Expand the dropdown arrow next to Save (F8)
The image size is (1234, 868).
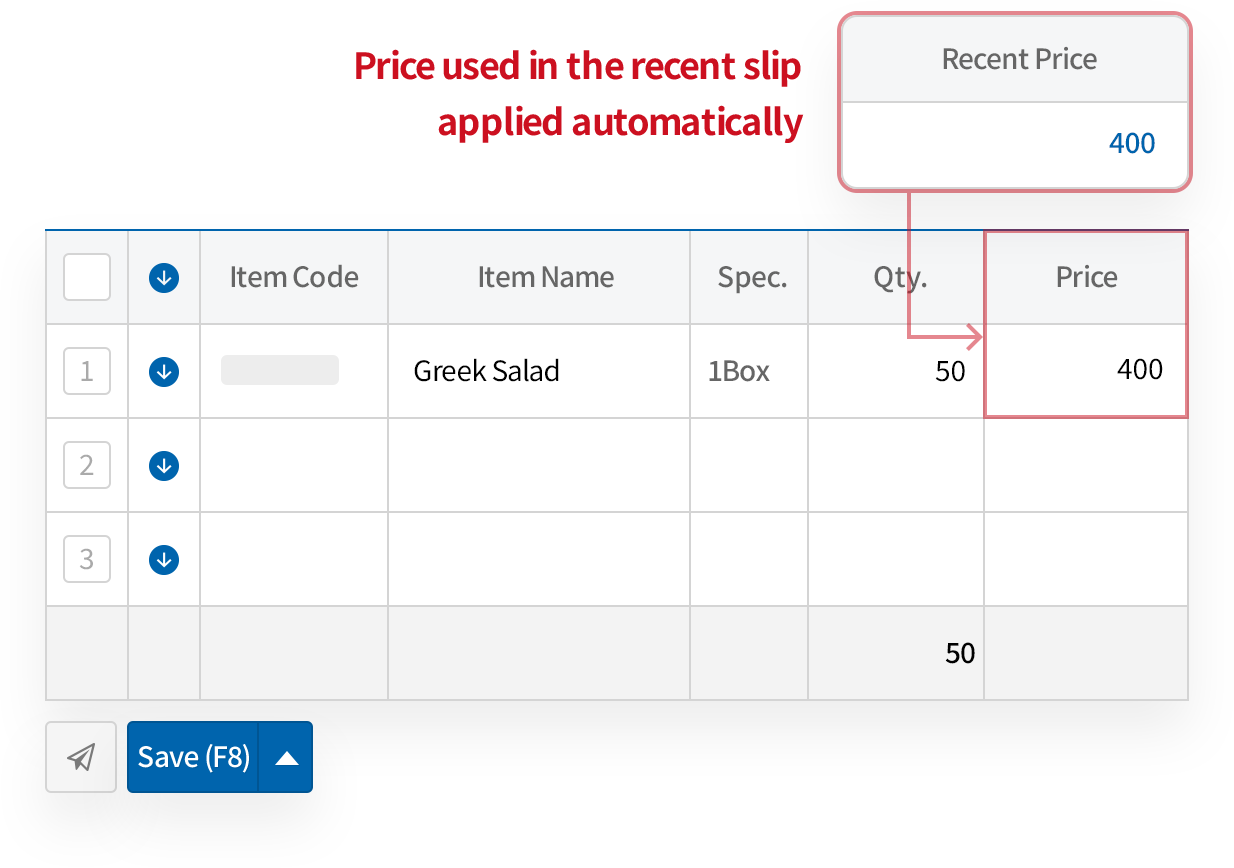click(288, 757)
